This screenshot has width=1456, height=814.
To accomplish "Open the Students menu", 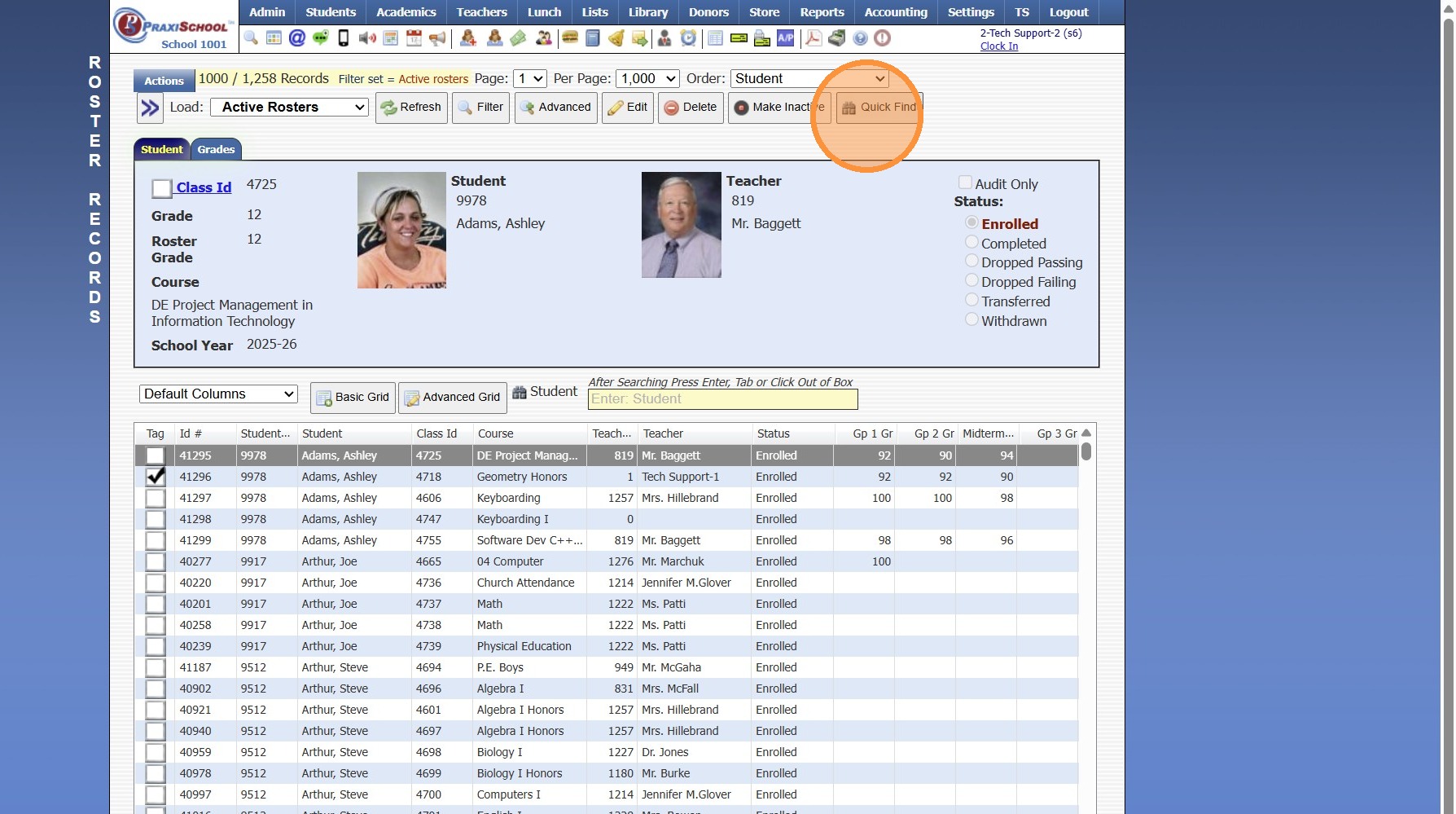I will tap(331, 12).
